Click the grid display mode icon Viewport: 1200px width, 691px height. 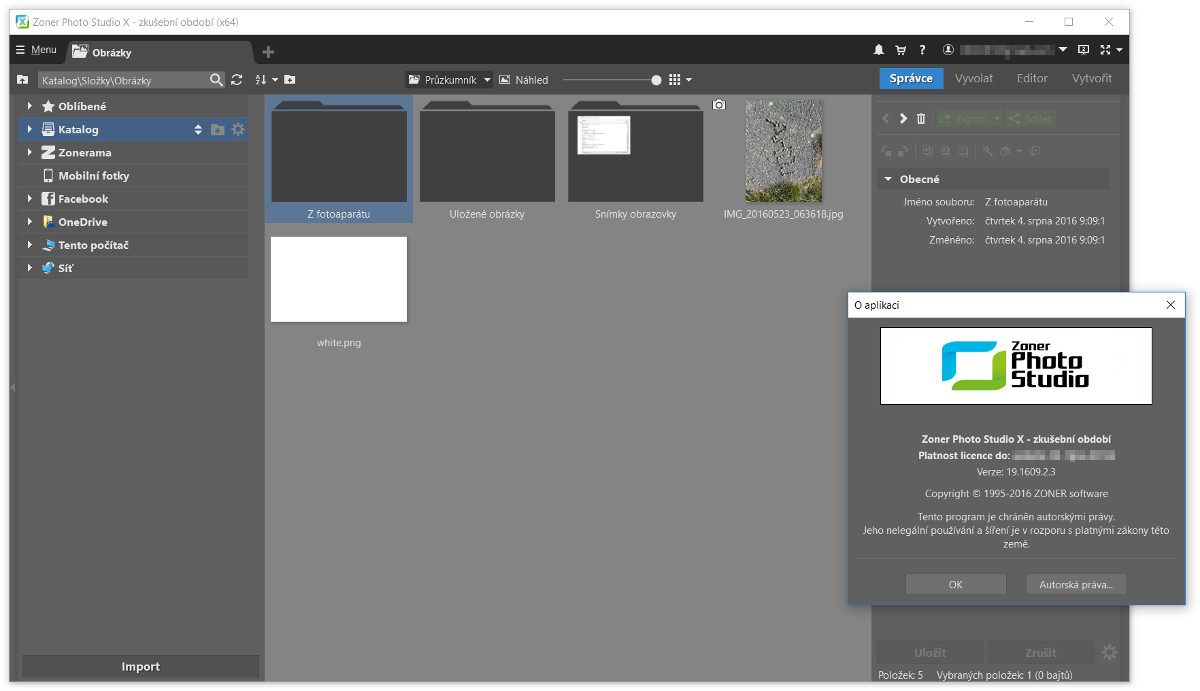point(674,80)
